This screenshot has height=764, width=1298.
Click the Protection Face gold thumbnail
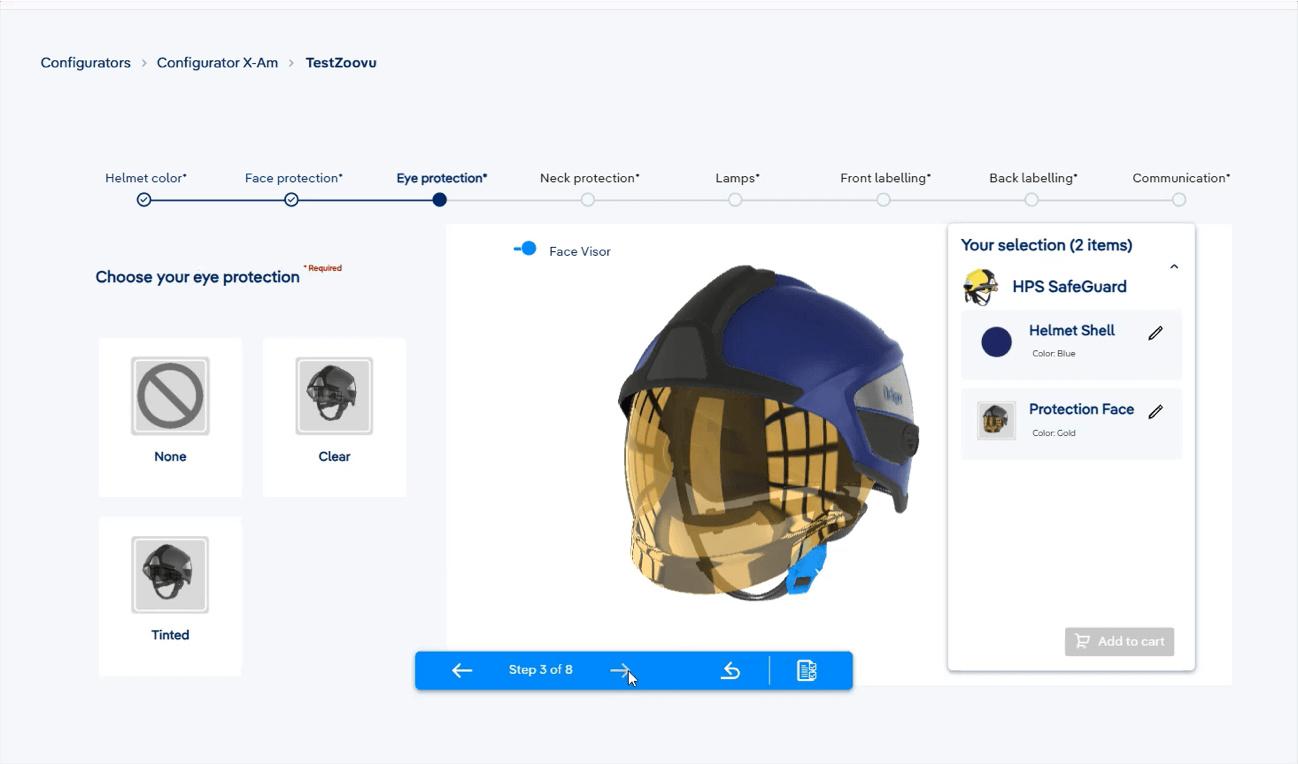click(x=996, y=421)
